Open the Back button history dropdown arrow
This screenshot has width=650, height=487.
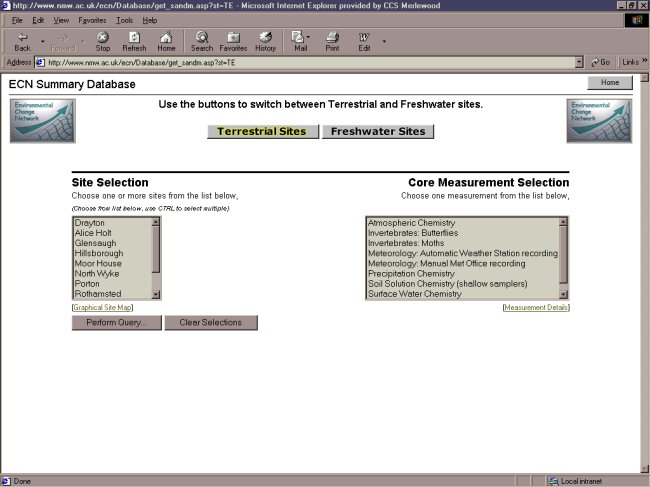(x=42, y=40)
